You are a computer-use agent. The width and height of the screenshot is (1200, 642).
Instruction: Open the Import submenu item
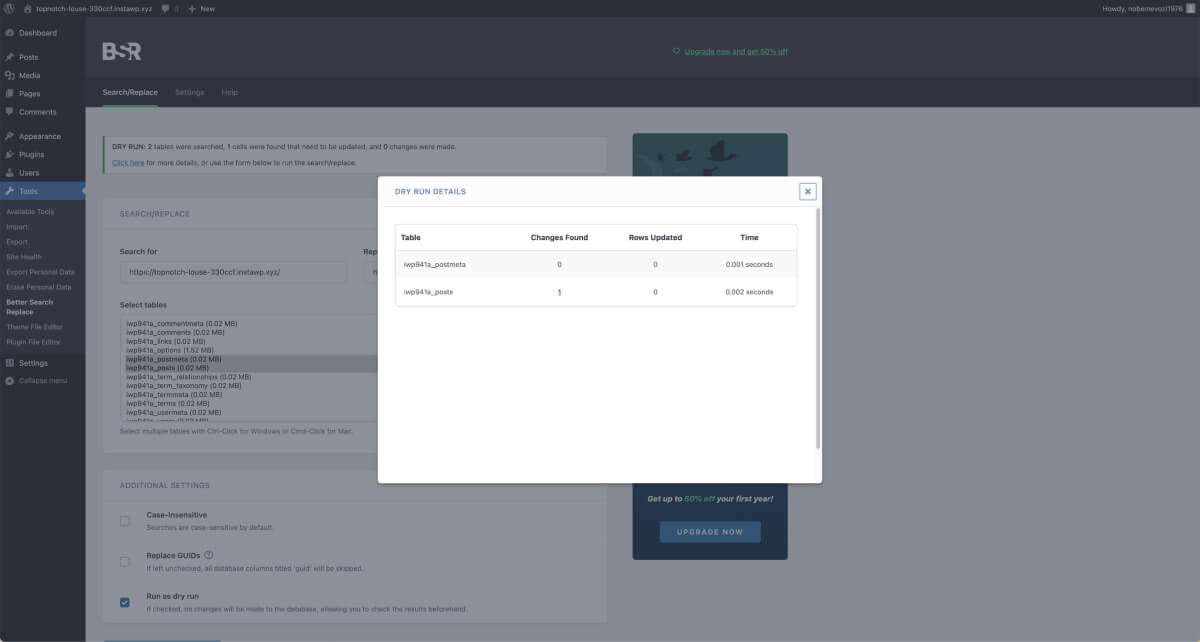(17, 227)
